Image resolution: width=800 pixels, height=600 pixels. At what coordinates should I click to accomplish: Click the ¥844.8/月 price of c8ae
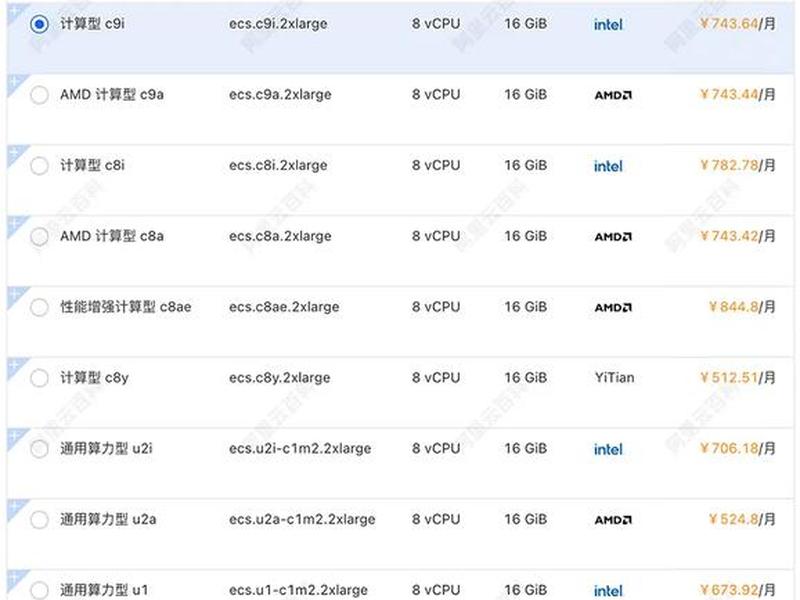click(742, 307)
